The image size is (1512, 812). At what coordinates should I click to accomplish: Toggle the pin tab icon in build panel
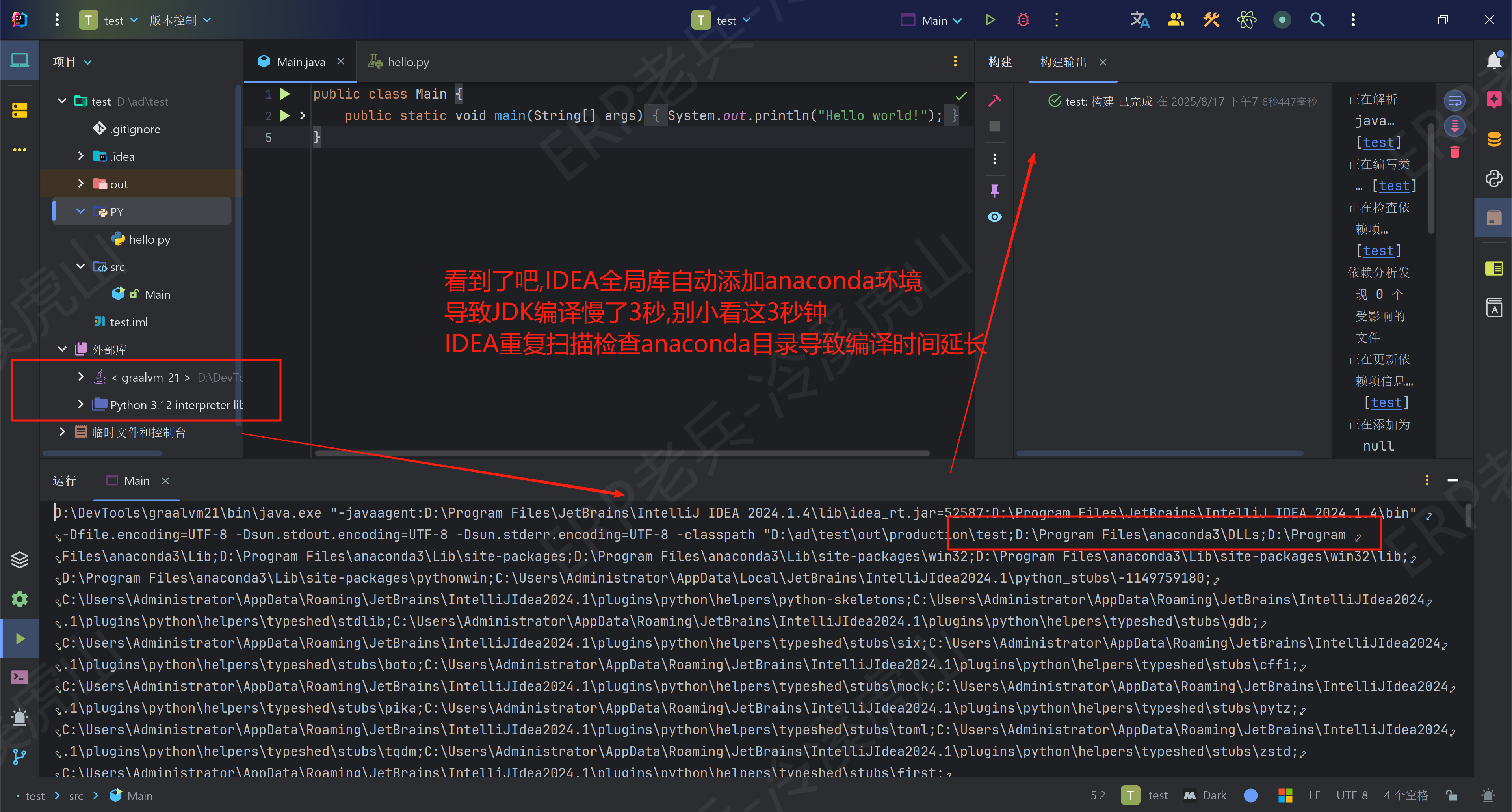[x=994, y=190]
